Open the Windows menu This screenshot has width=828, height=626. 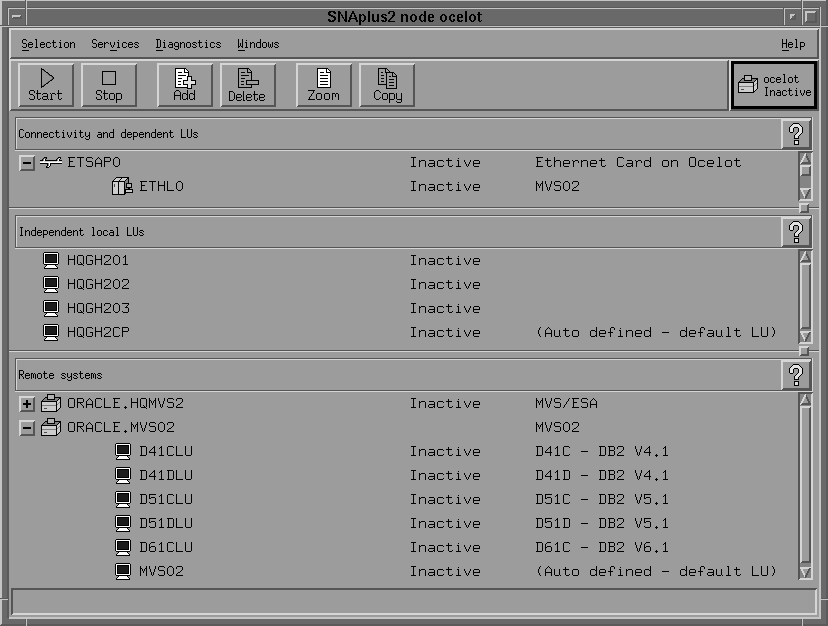257,44
